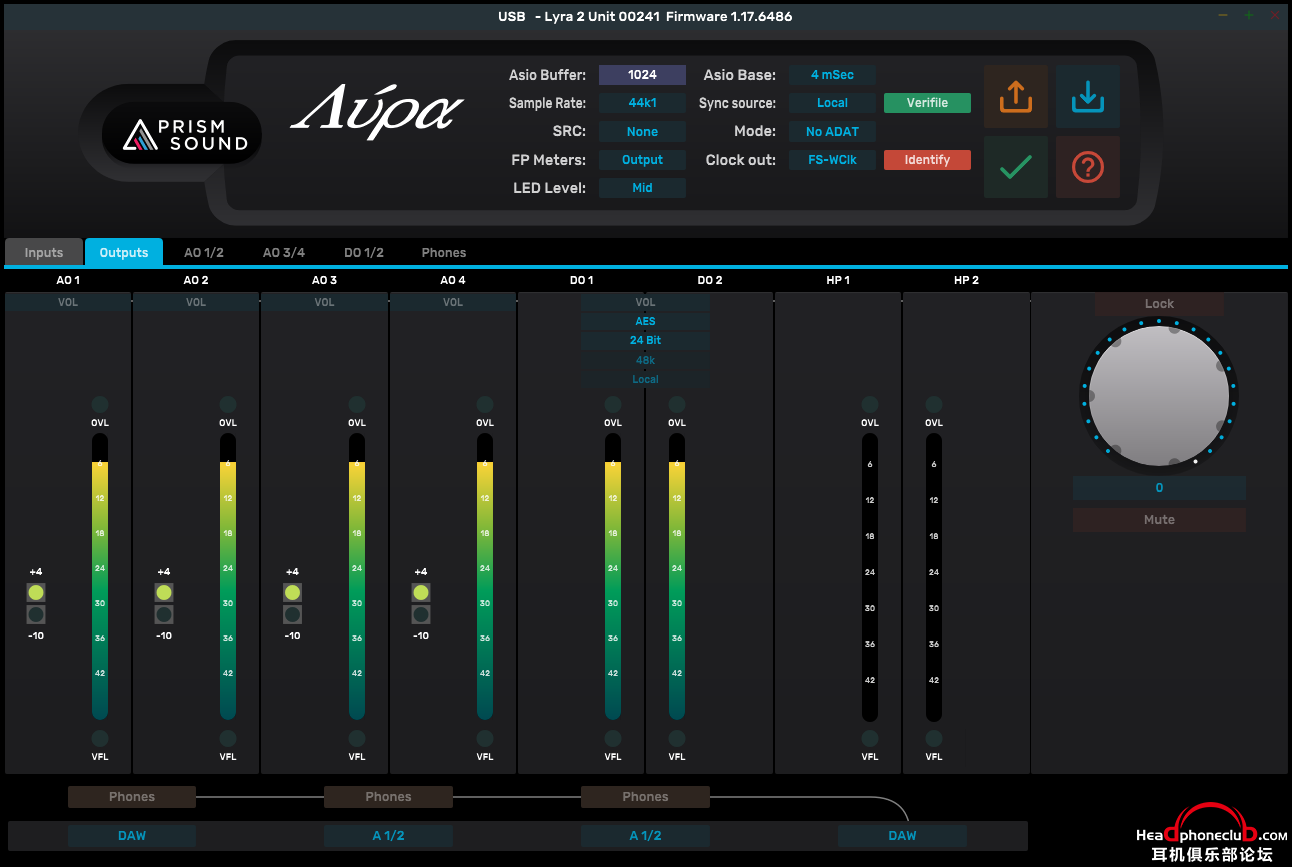Click the last DAW source selector
Viewport: 1292px width, 867px height.
coord(902,836)
